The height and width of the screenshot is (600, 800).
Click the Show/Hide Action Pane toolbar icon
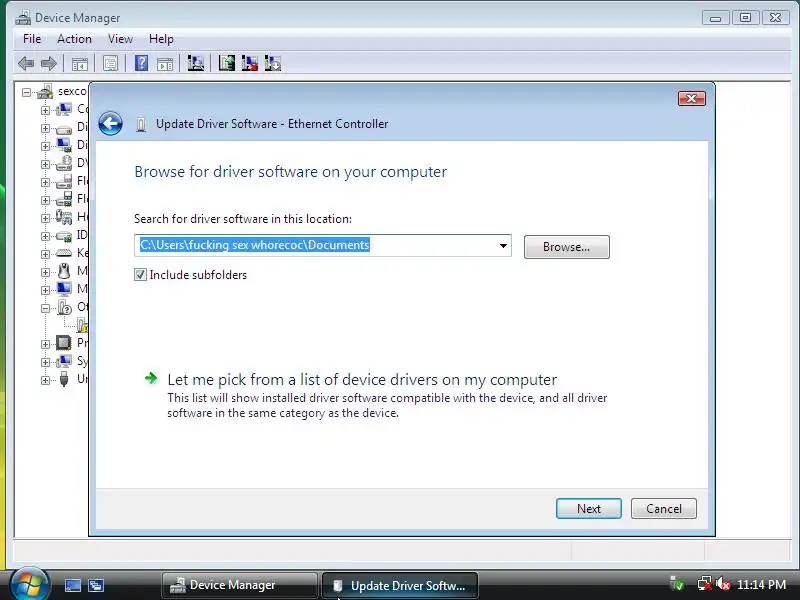click(x=165, y=64)
